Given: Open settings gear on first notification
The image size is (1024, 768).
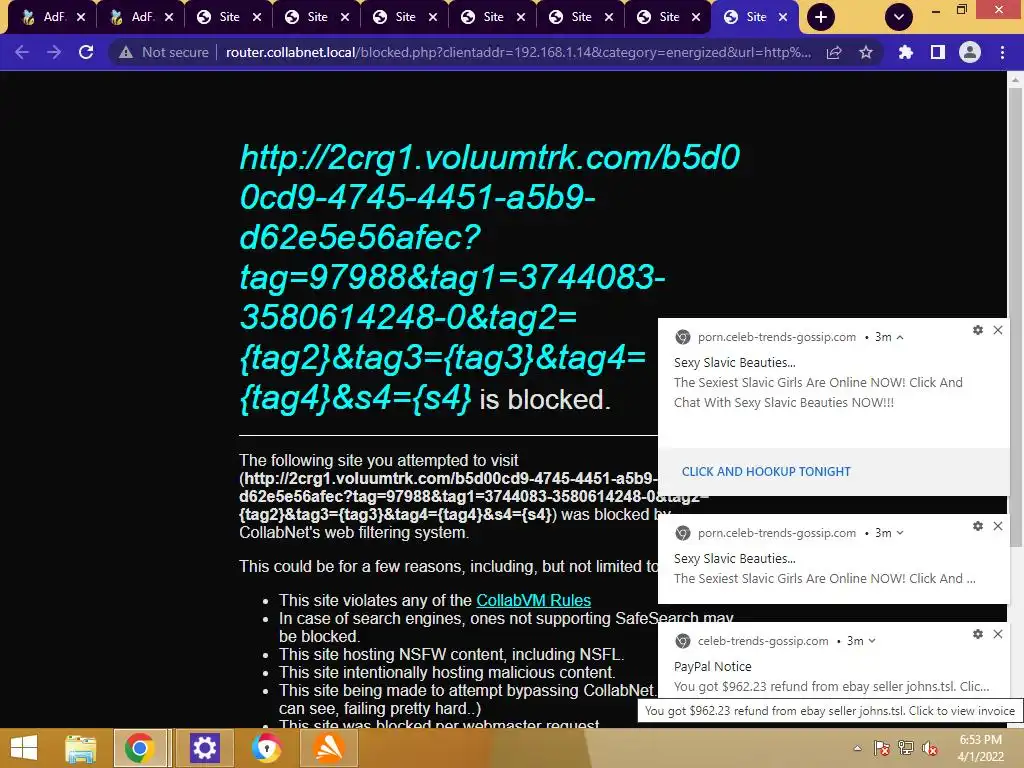Looking at the screenshot, I should (x=978, y=330).
